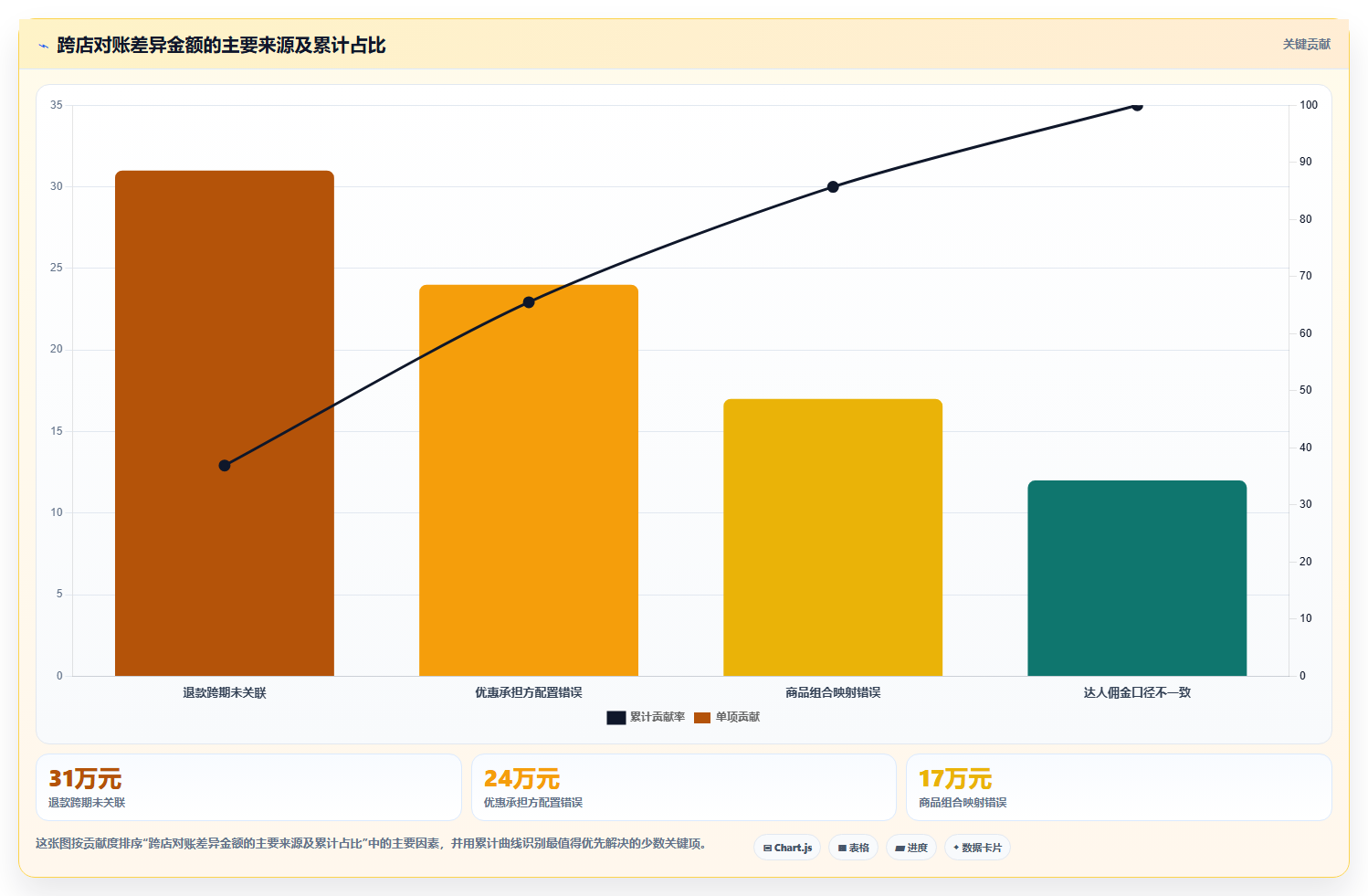Click the 退款跨期未关联 caption under 31万元
This screenshot has height=896, width=1368.
click(87, 803)
